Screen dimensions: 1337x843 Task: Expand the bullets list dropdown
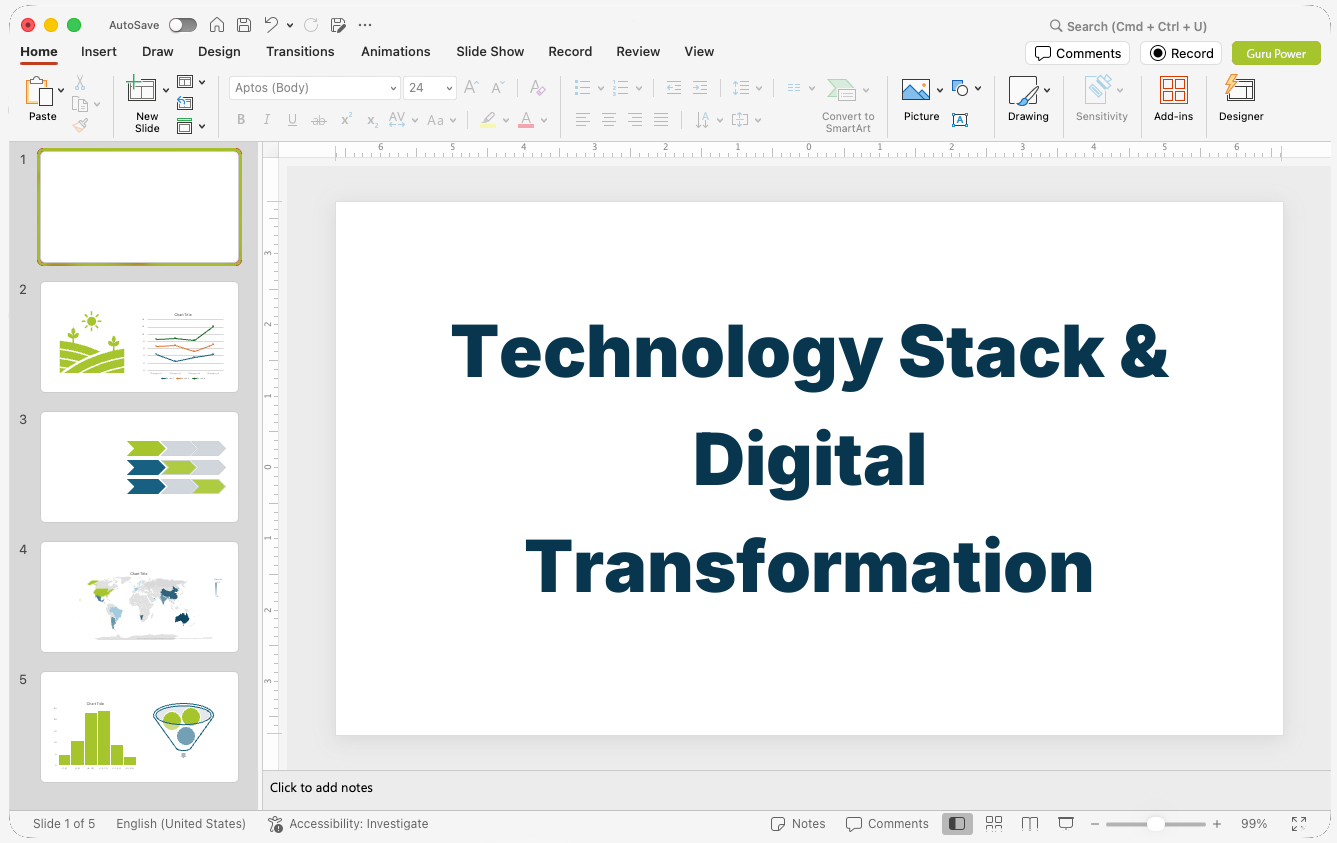[x=600, y=88]
